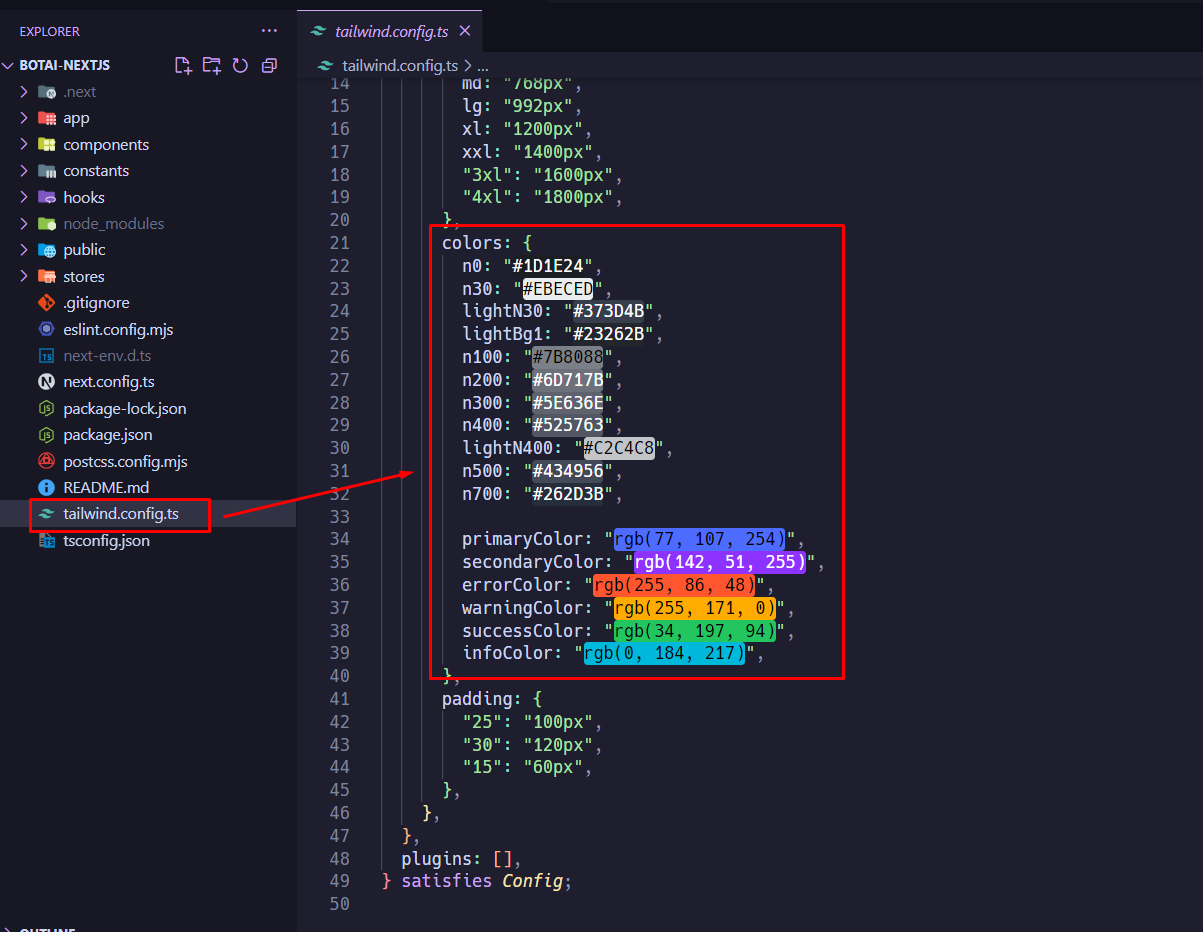Screen dimensions: 1203x932
Task: Click the node_modules folder icon
Action: tap(46, 224)
